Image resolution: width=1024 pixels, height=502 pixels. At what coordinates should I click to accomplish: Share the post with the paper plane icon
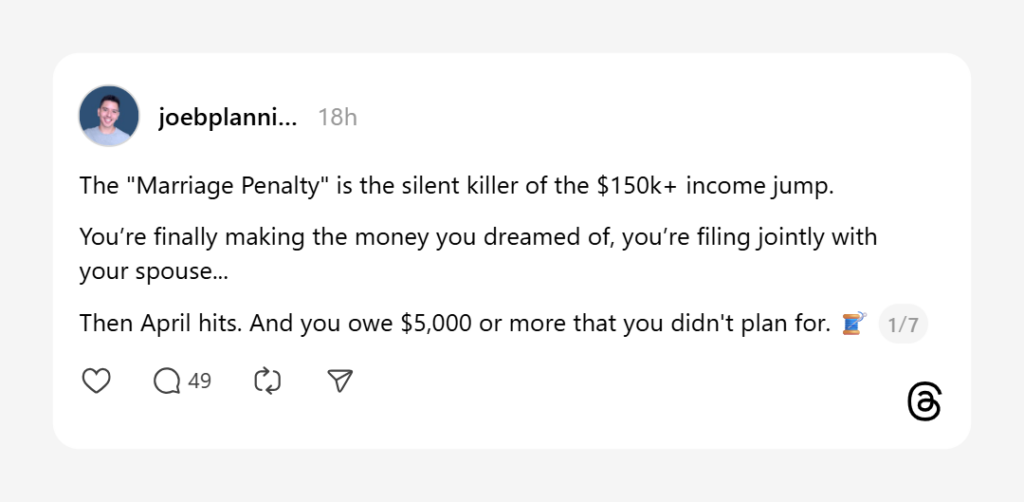[x=341, y=381]
